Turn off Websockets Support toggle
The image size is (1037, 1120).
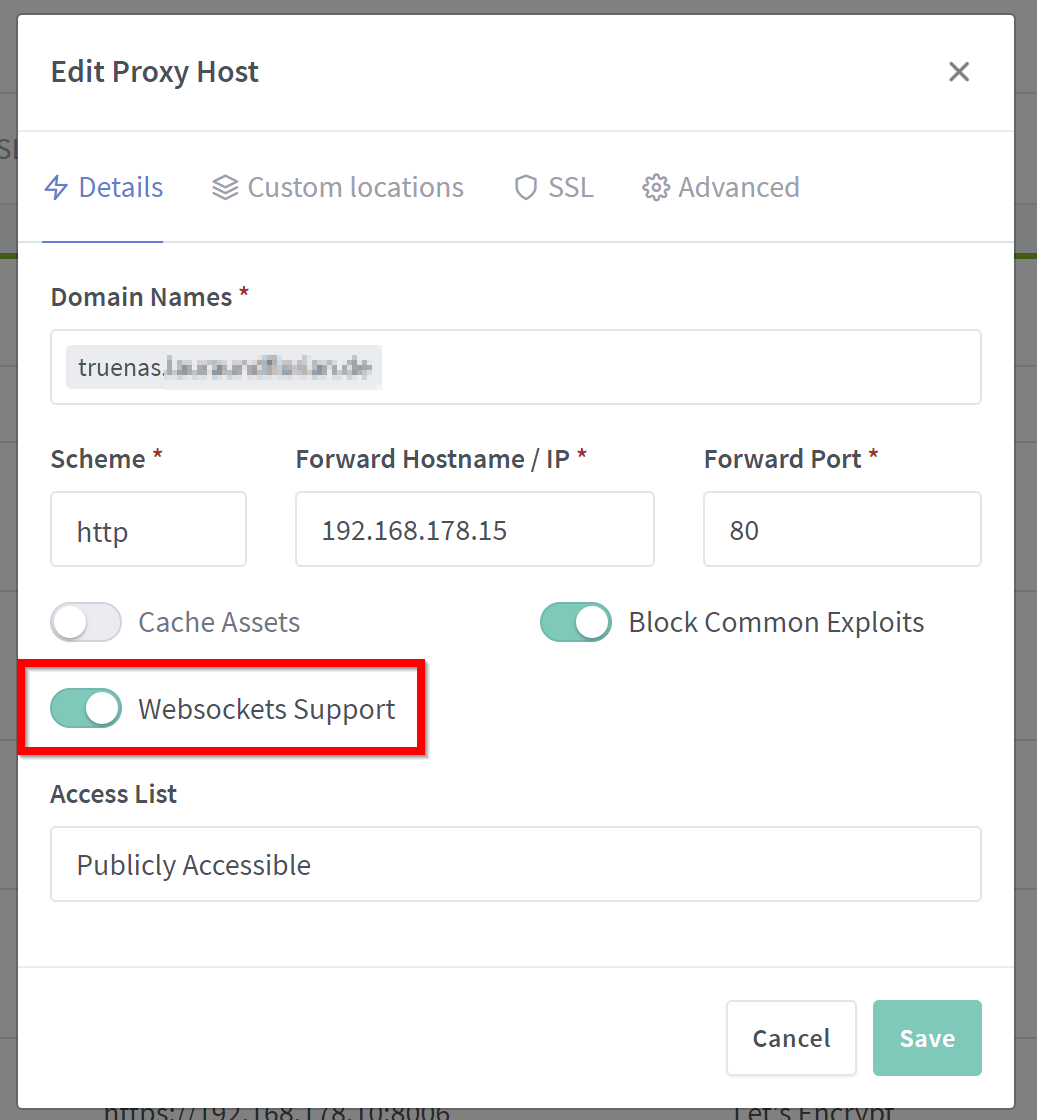click(x=86, y=709)
